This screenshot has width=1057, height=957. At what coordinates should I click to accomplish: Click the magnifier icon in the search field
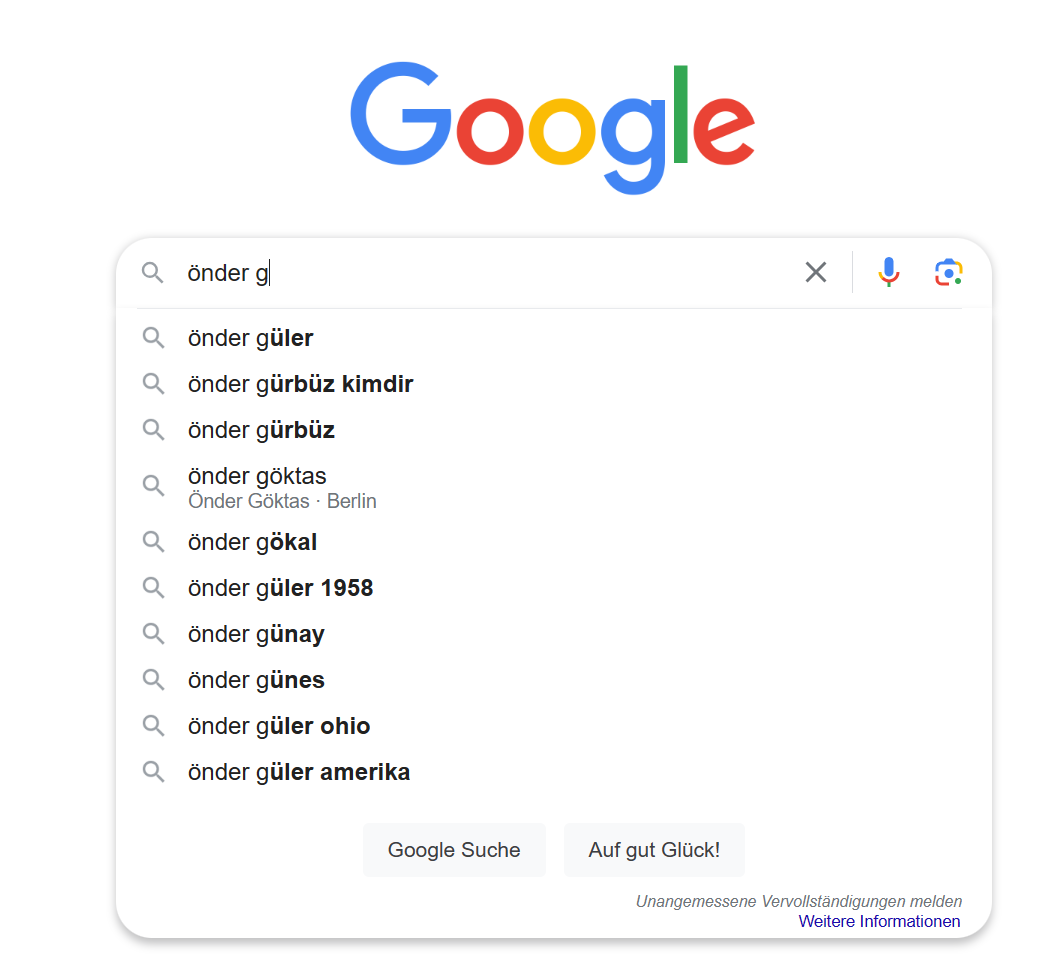[152, 272]
